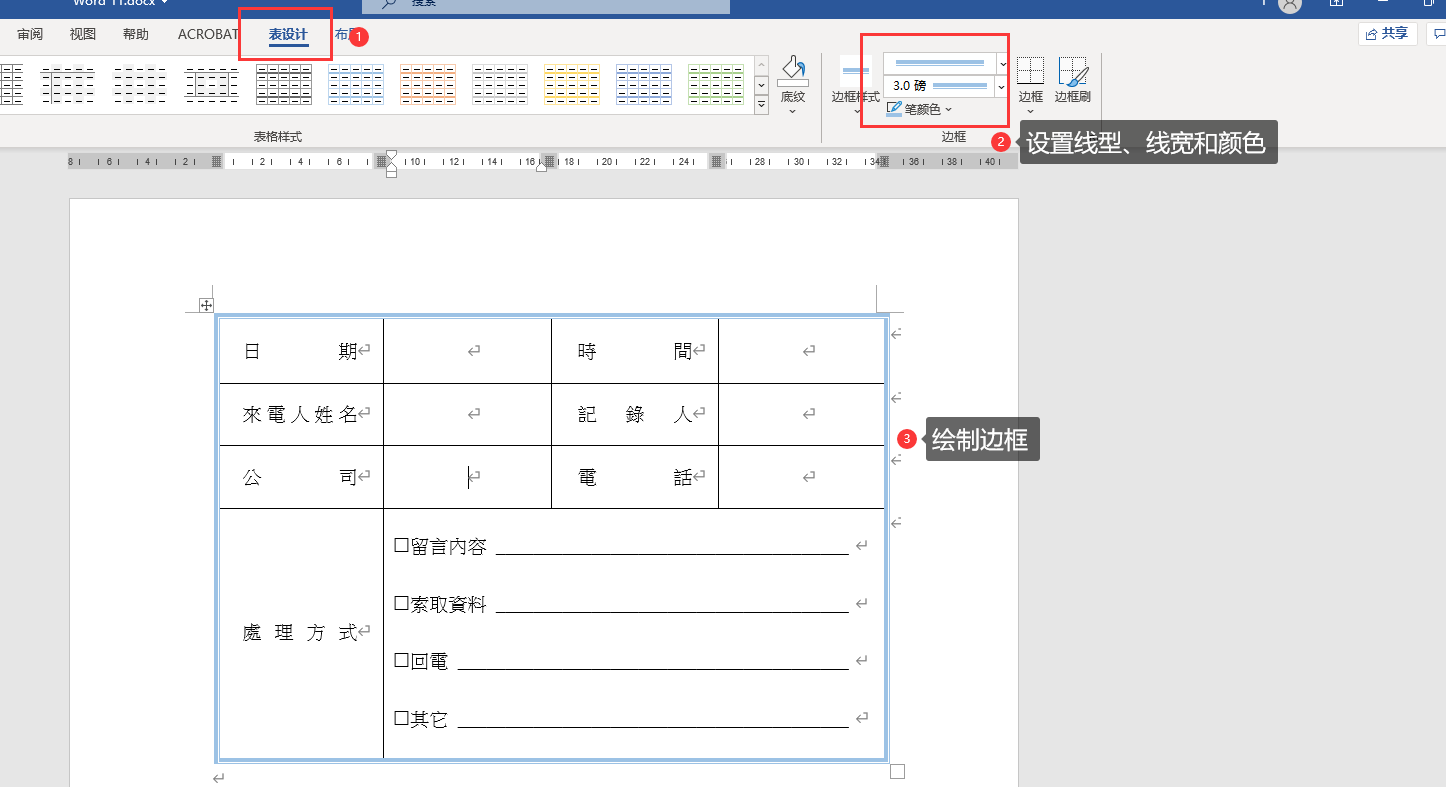This screenshot has height=787, width=1446.
Task: Open the comments speech bubble icon
Action: [x=1438, y=34]
